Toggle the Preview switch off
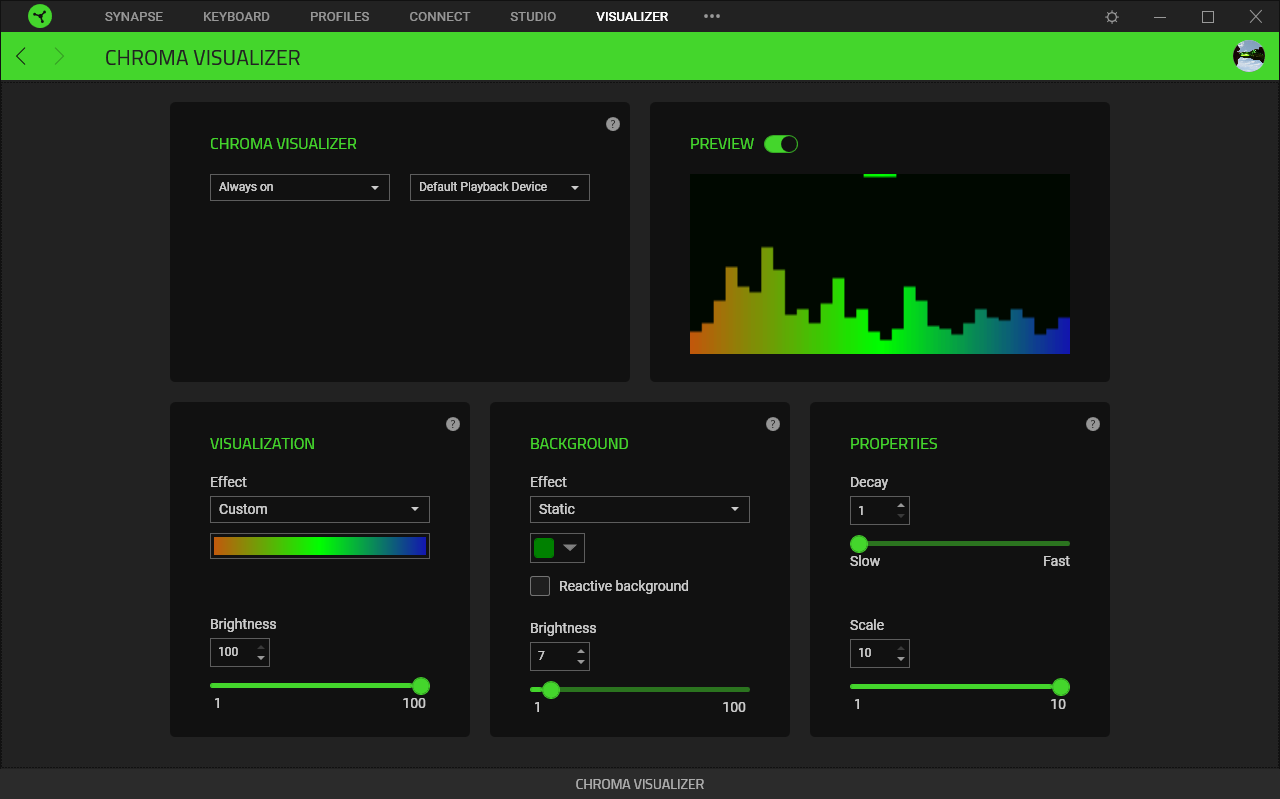The height and width of the screenshot is (799, 1280). pos(781,144)
